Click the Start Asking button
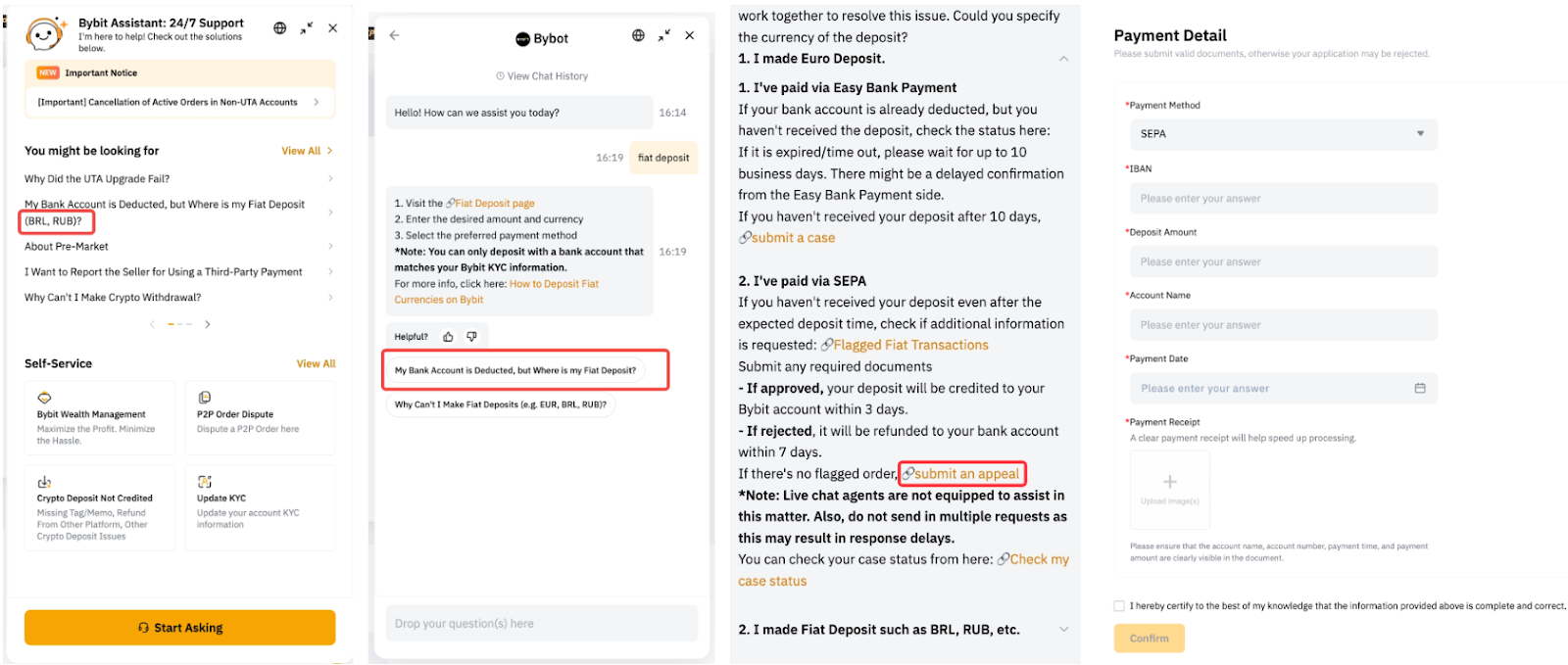This screenshot has width=1568, height=665. (x=180, y=628)
